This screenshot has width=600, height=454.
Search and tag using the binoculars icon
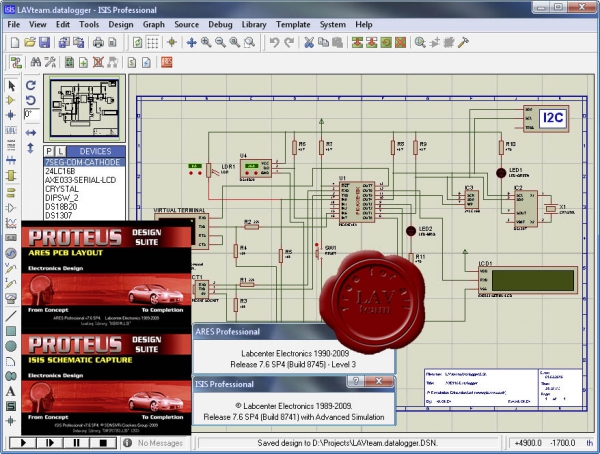[36, 62]
